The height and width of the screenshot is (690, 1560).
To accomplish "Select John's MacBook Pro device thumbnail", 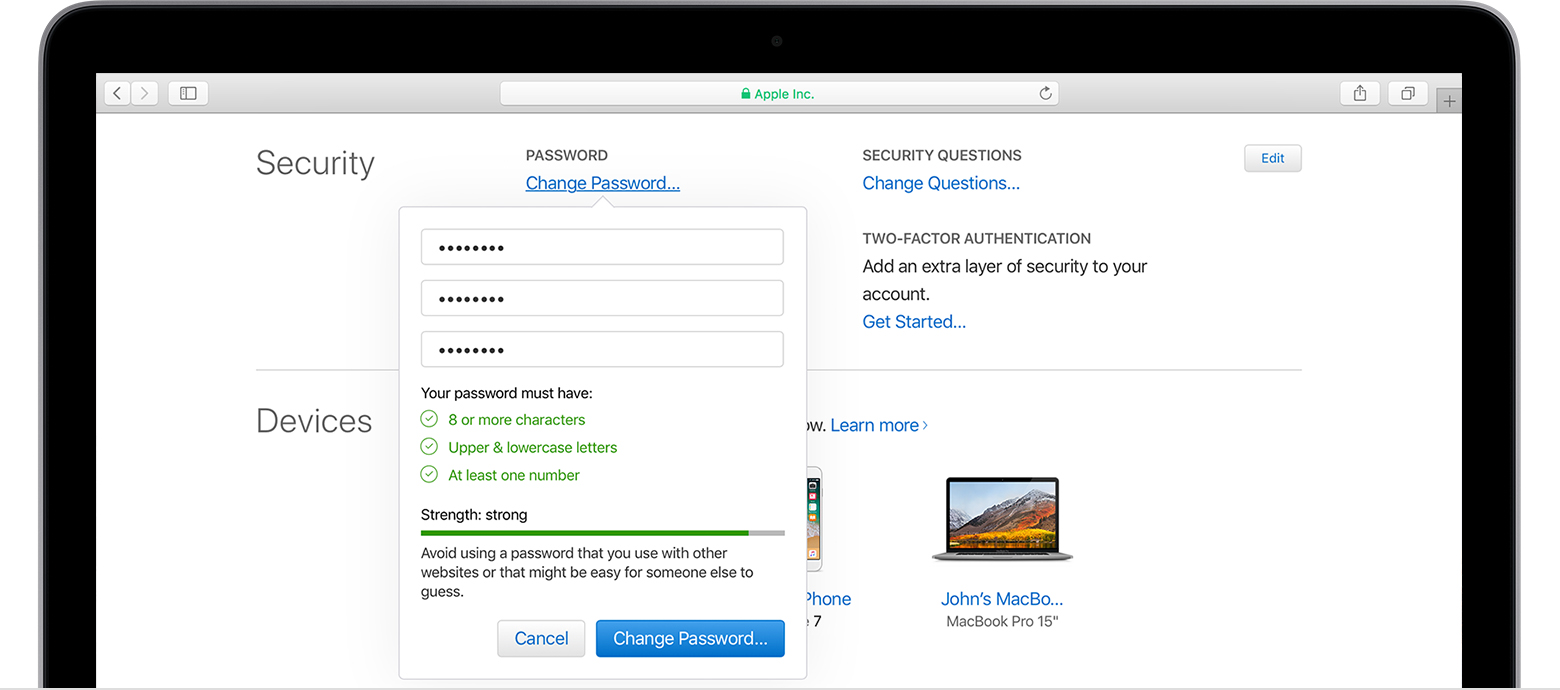I will click(x=1001, y=518).
